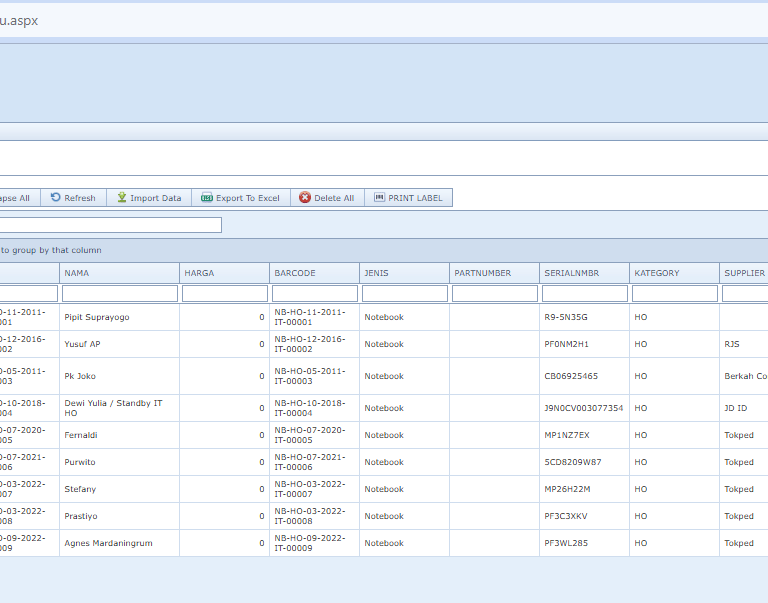The width and height of the screenshot is (768, 603).
Task: Click barcode NB-HO-10-2018-IT-00004
Action: click(x=310, y=408)
